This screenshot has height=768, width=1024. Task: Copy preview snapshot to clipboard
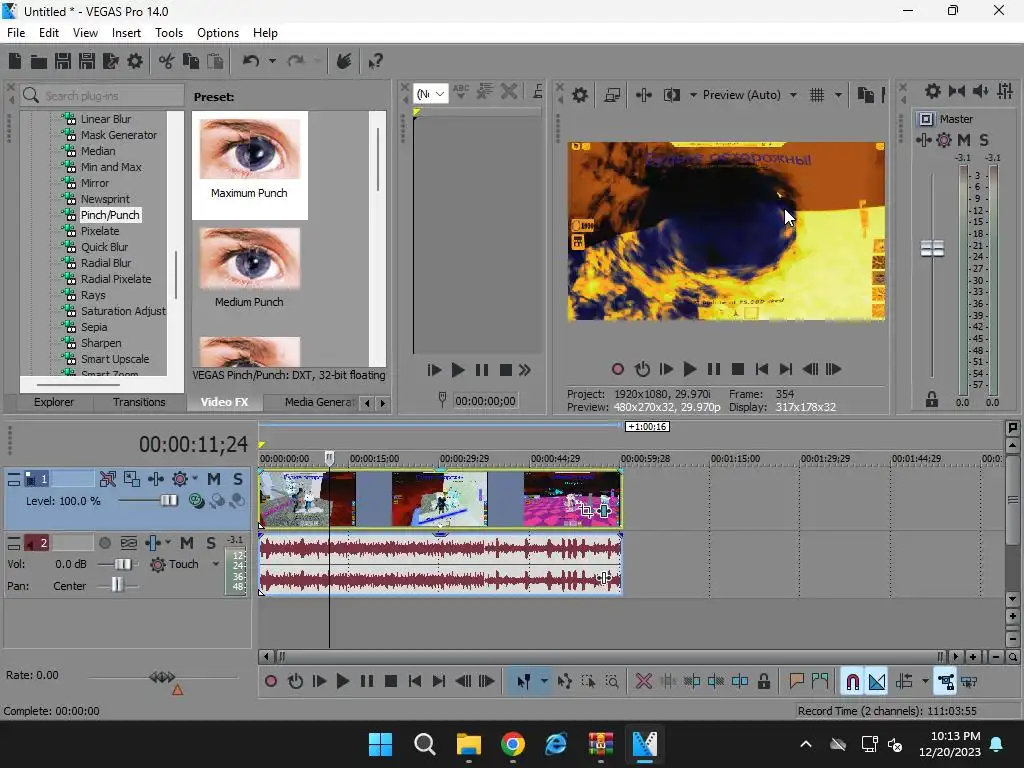[865, 95]
